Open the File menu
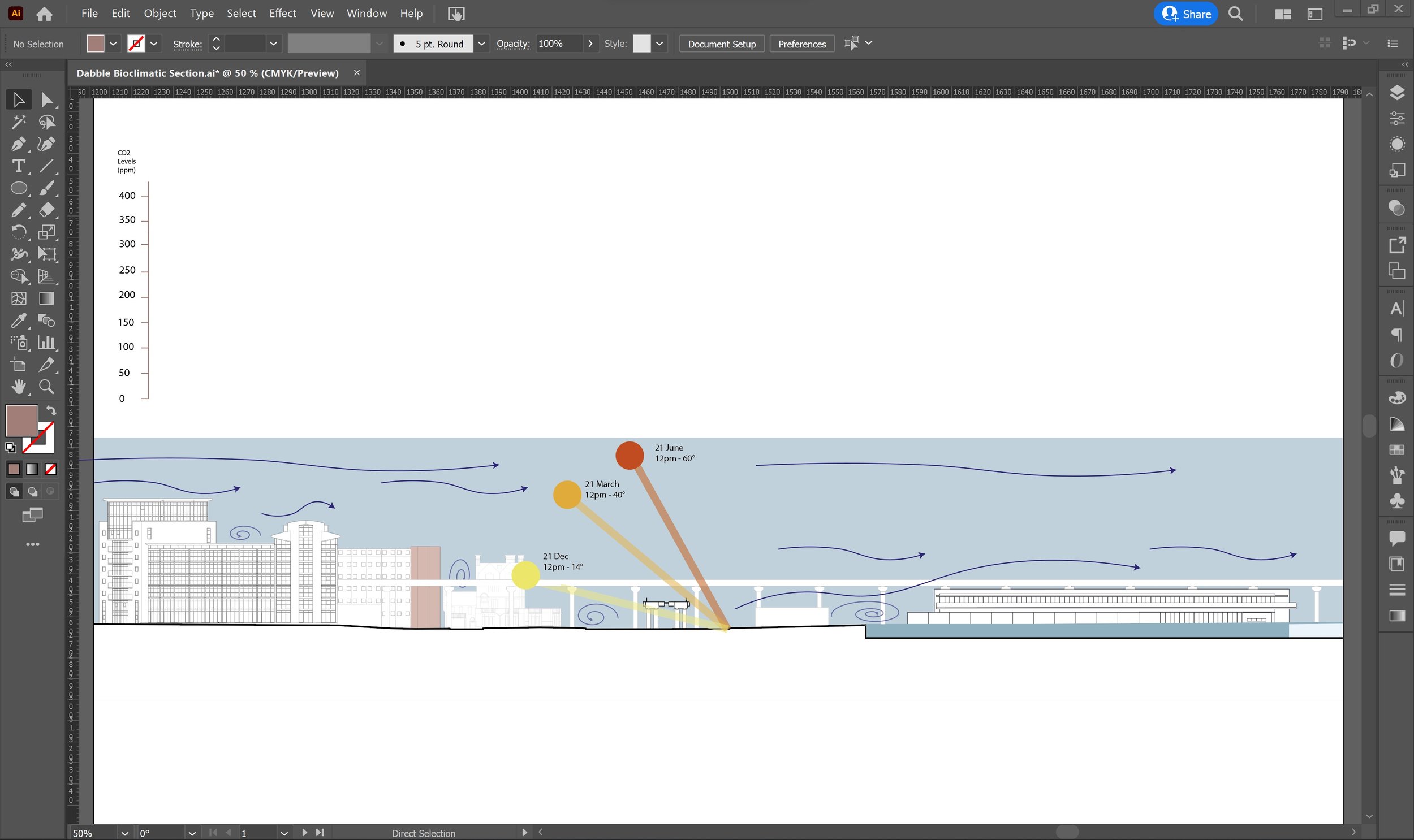The height and width of the screenshot is (840, 1414). [x=89, y=13]
